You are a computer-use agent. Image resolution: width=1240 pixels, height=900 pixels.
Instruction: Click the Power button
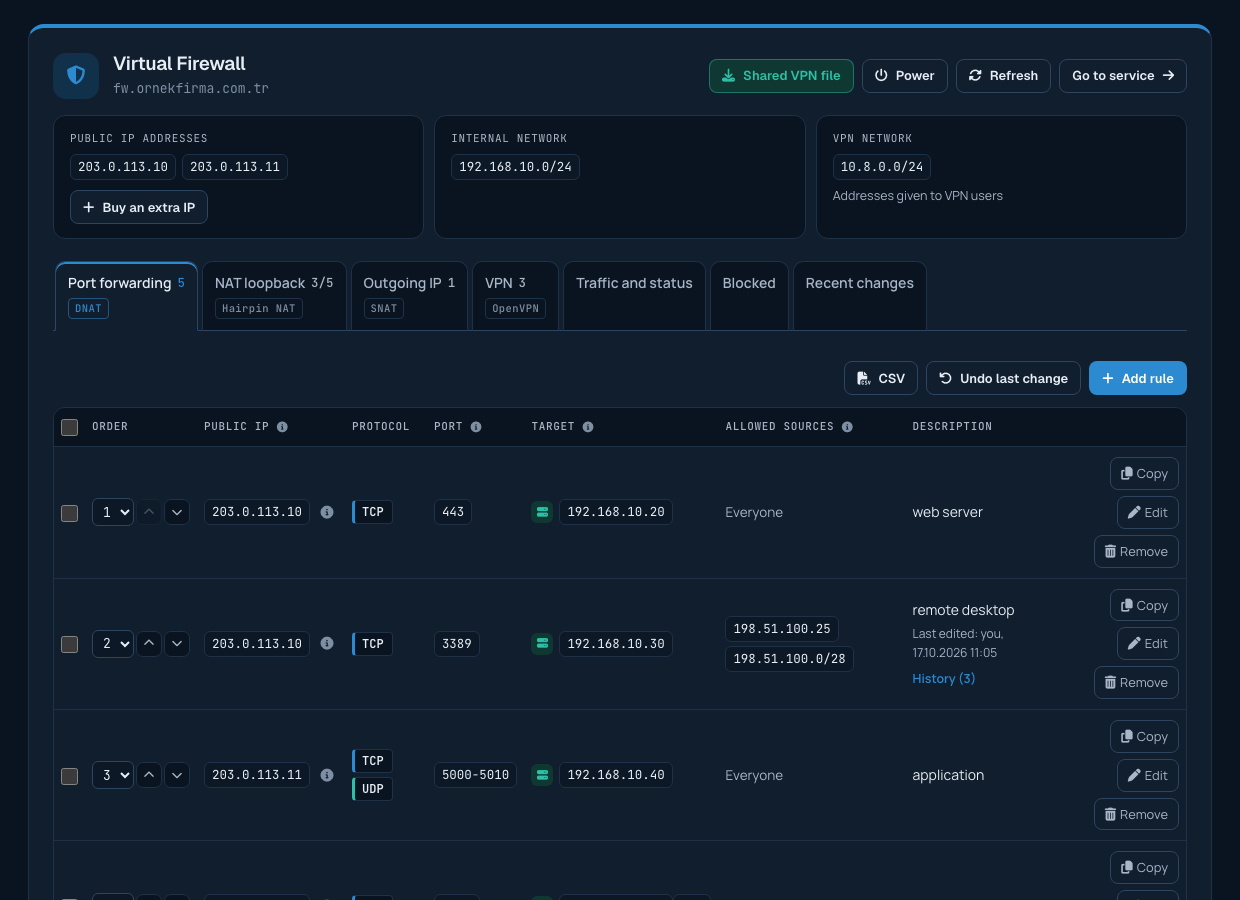click(904, 76)
